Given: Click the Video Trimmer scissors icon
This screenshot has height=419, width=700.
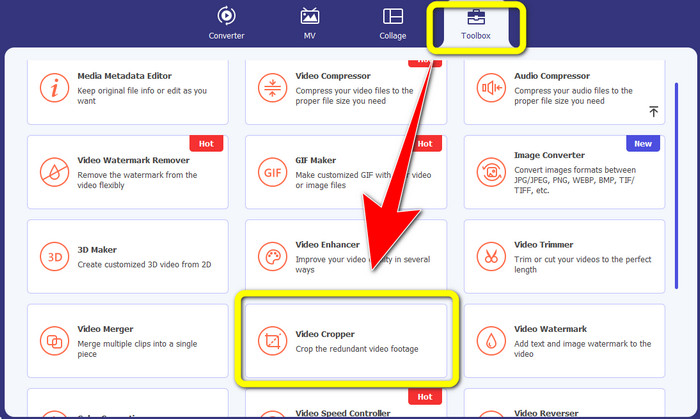Looking at the screenshot, I should click(491, 257).
